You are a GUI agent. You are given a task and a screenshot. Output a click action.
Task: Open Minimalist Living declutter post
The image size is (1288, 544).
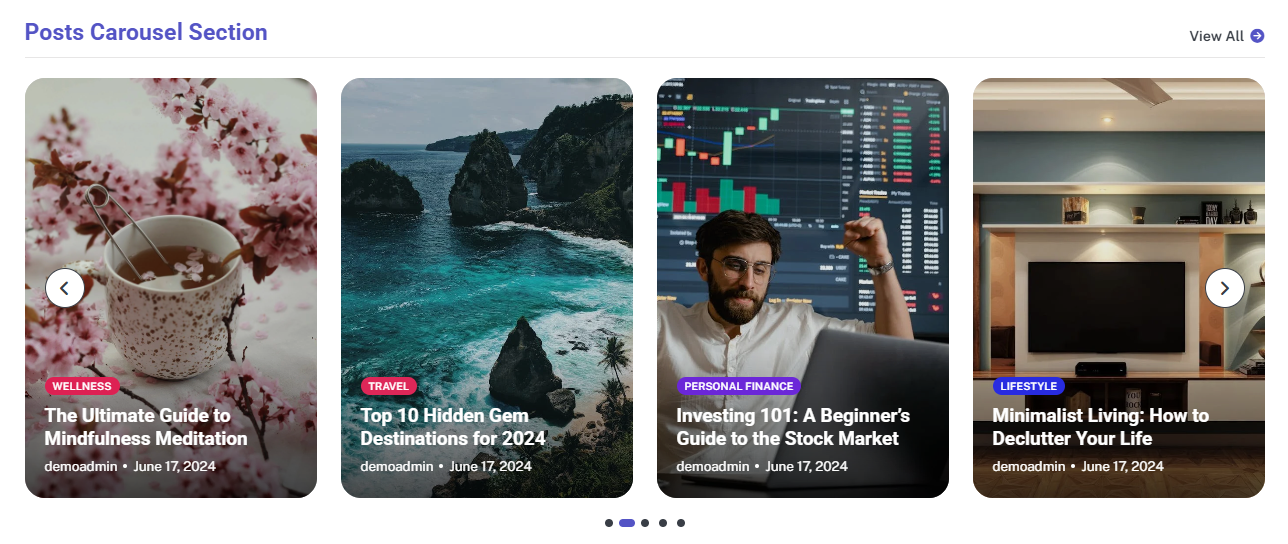point(1100,427)
